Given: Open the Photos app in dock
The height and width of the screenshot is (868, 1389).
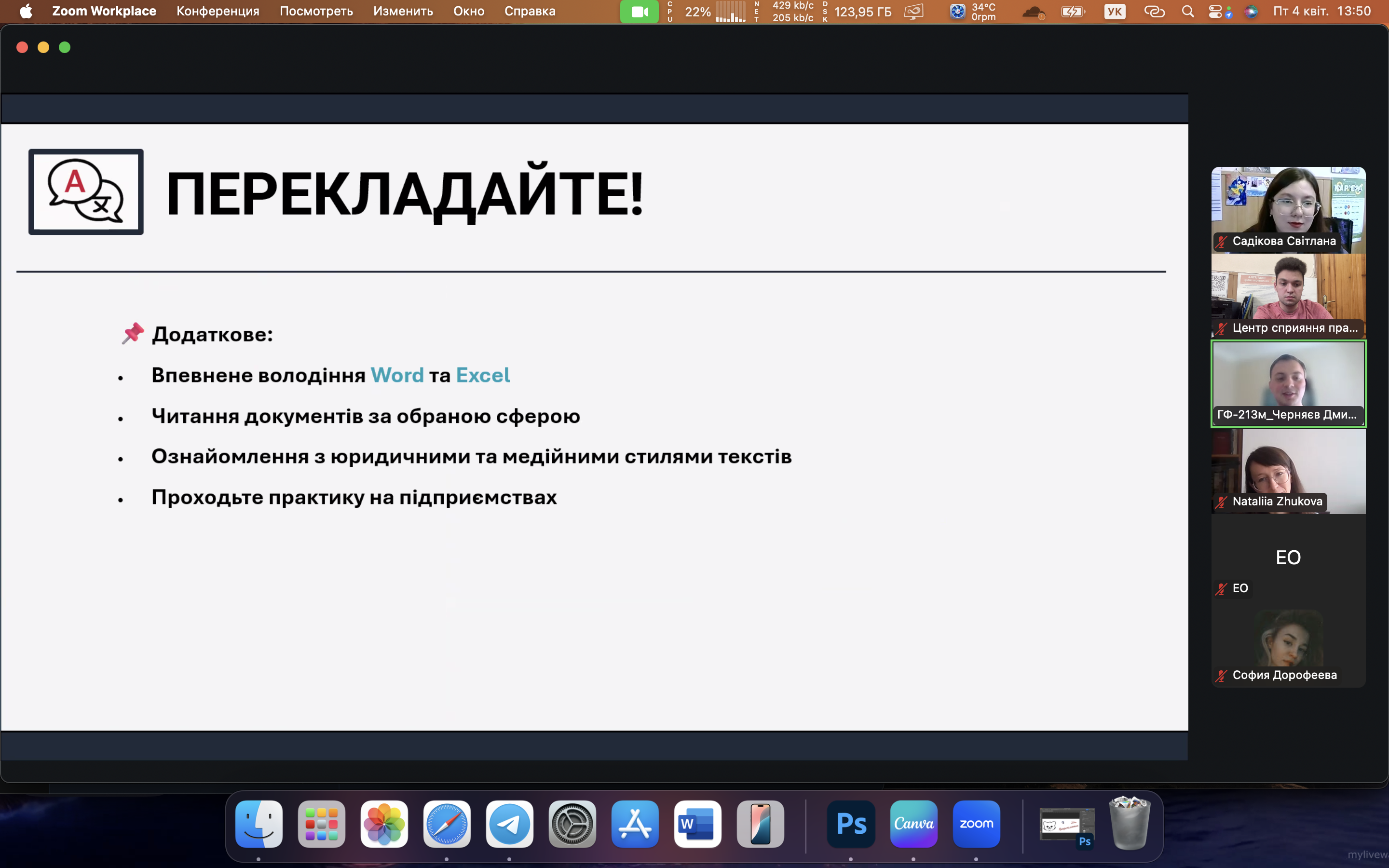Looking at the screenshot, I should coord(384,824).
